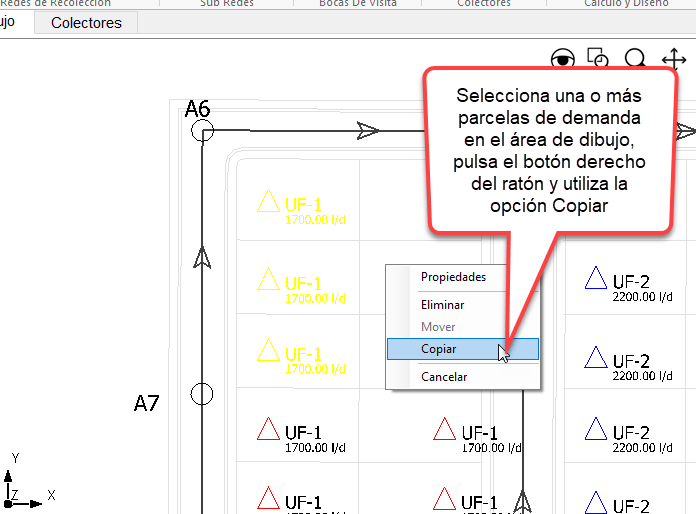Open Propiedades from the context menu

(x=453, y=277)
